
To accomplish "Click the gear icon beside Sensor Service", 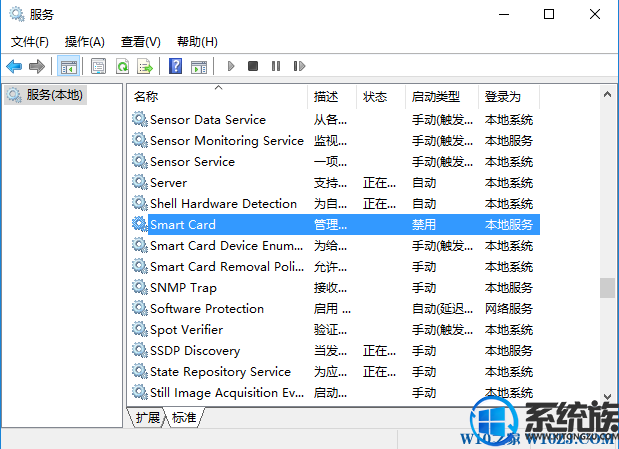I will pyautogui.click(x=139, y=162).
